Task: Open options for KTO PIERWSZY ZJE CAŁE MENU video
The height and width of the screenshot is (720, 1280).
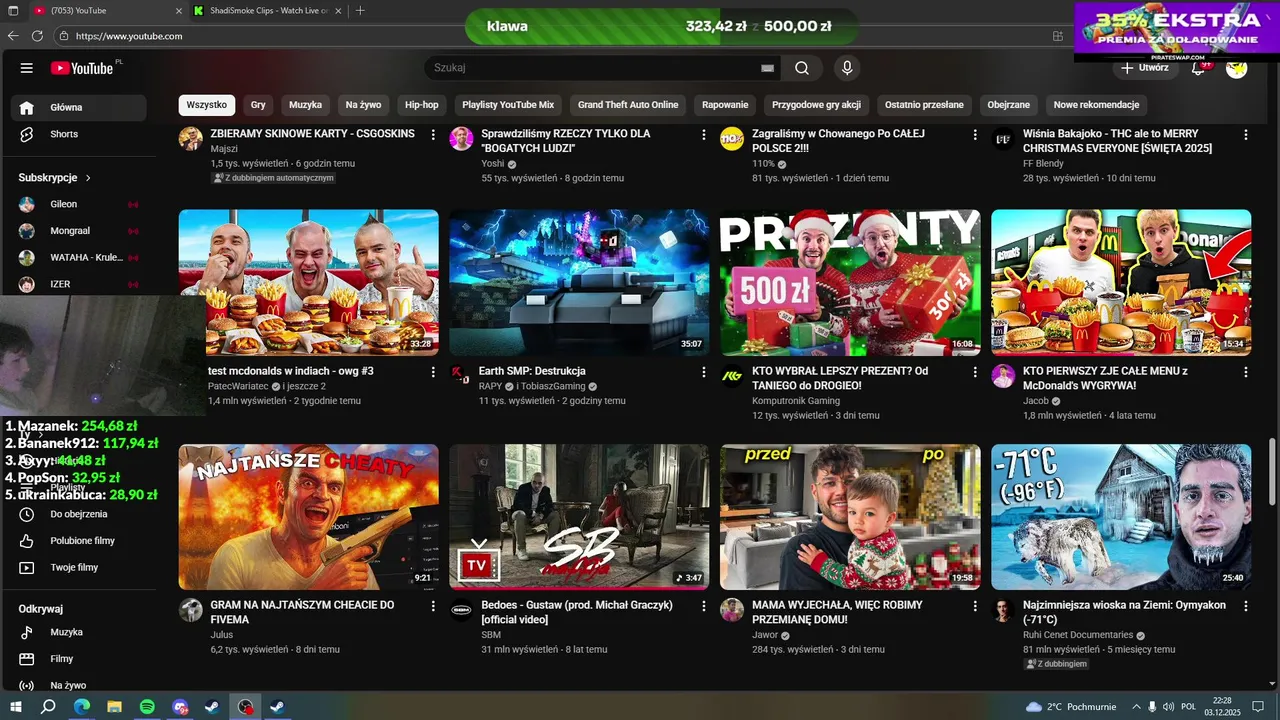Action: [x=1246, y=372]
